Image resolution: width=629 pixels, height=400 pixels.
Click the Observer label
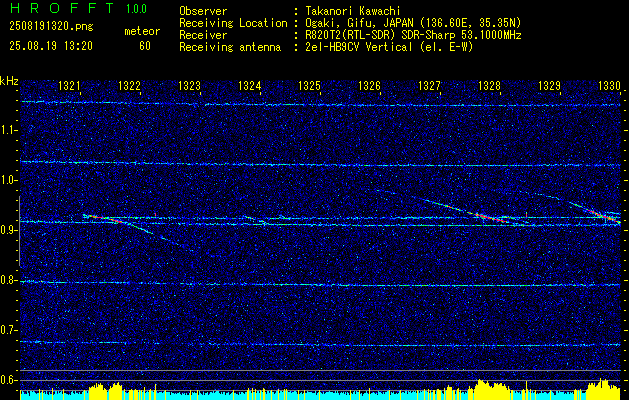203,11
